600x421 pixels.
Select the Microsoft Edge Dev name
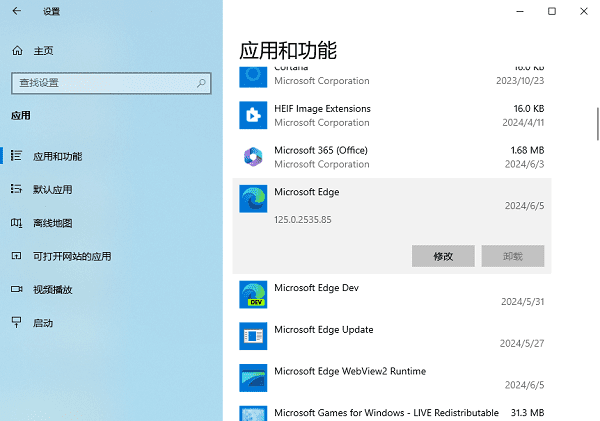click(x=316, y=288)
